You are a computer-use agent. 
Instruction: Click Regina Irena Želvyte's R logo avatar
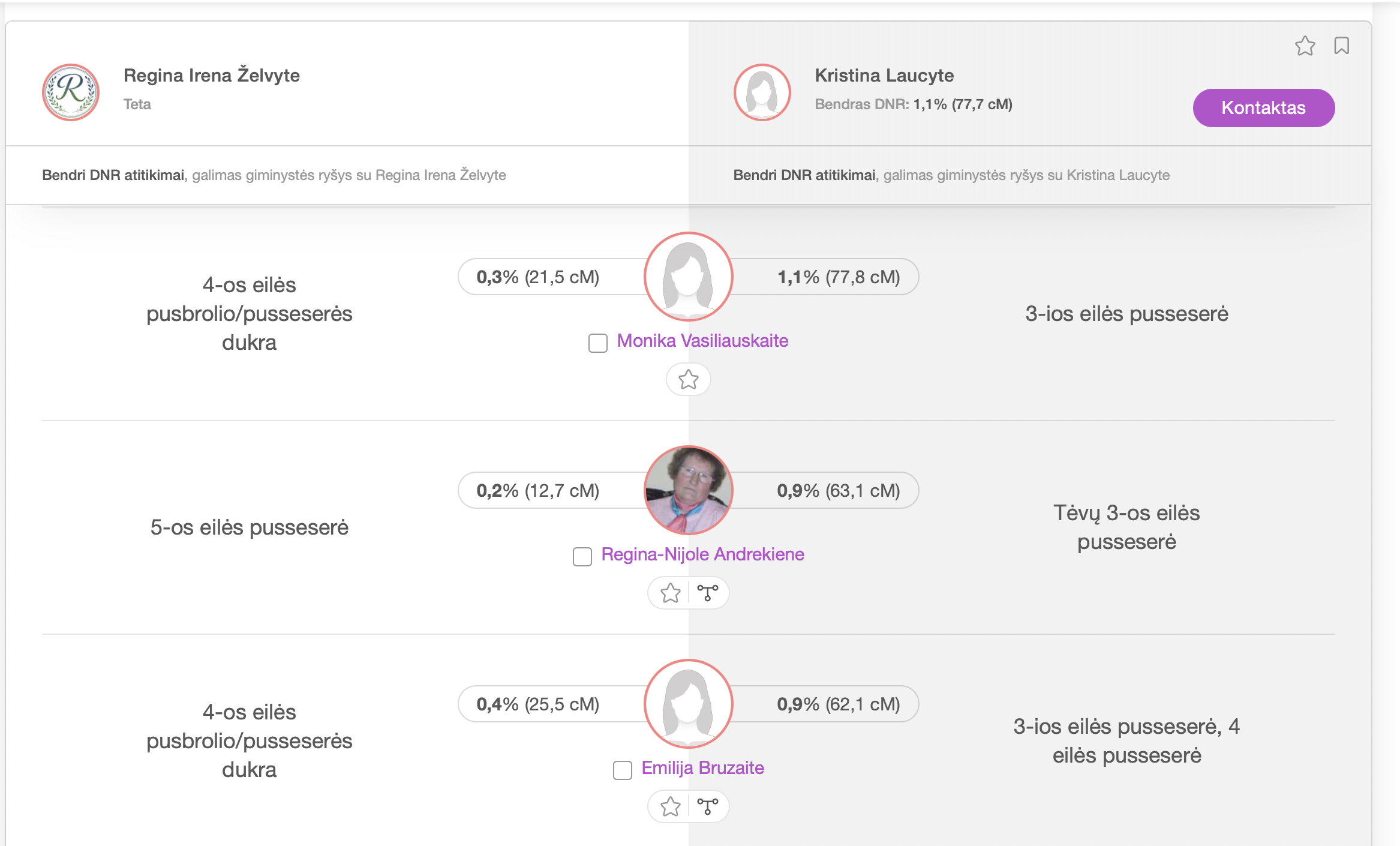coord(71,92)
